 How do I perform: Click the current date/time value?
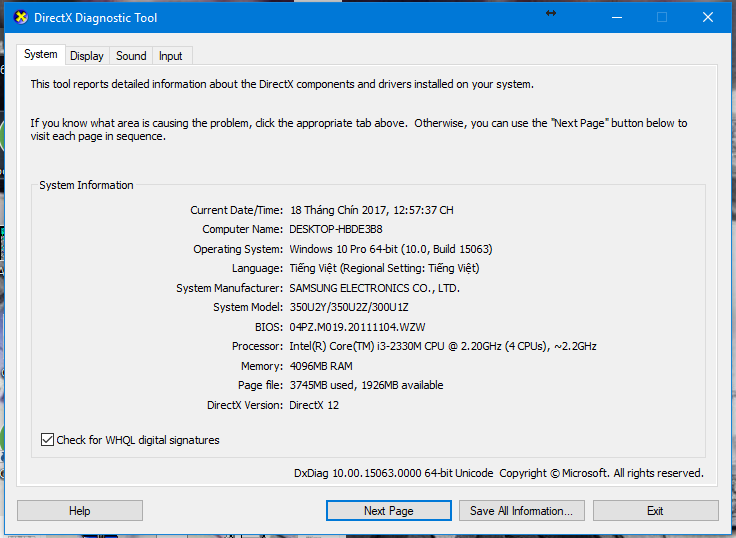[371, 210]
